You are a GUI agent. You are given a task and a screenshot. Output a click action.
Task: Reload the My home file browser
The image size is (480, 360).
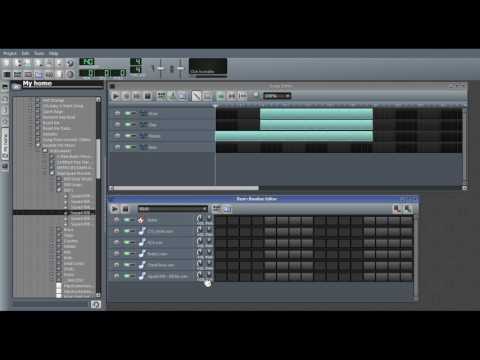(x=96, y=304)
